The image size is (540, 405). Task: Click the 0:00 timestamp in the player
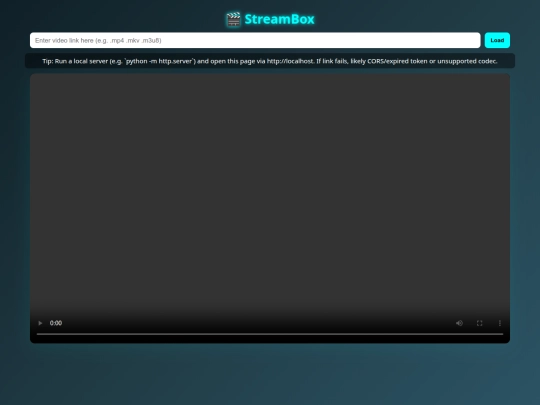point(56,323)
